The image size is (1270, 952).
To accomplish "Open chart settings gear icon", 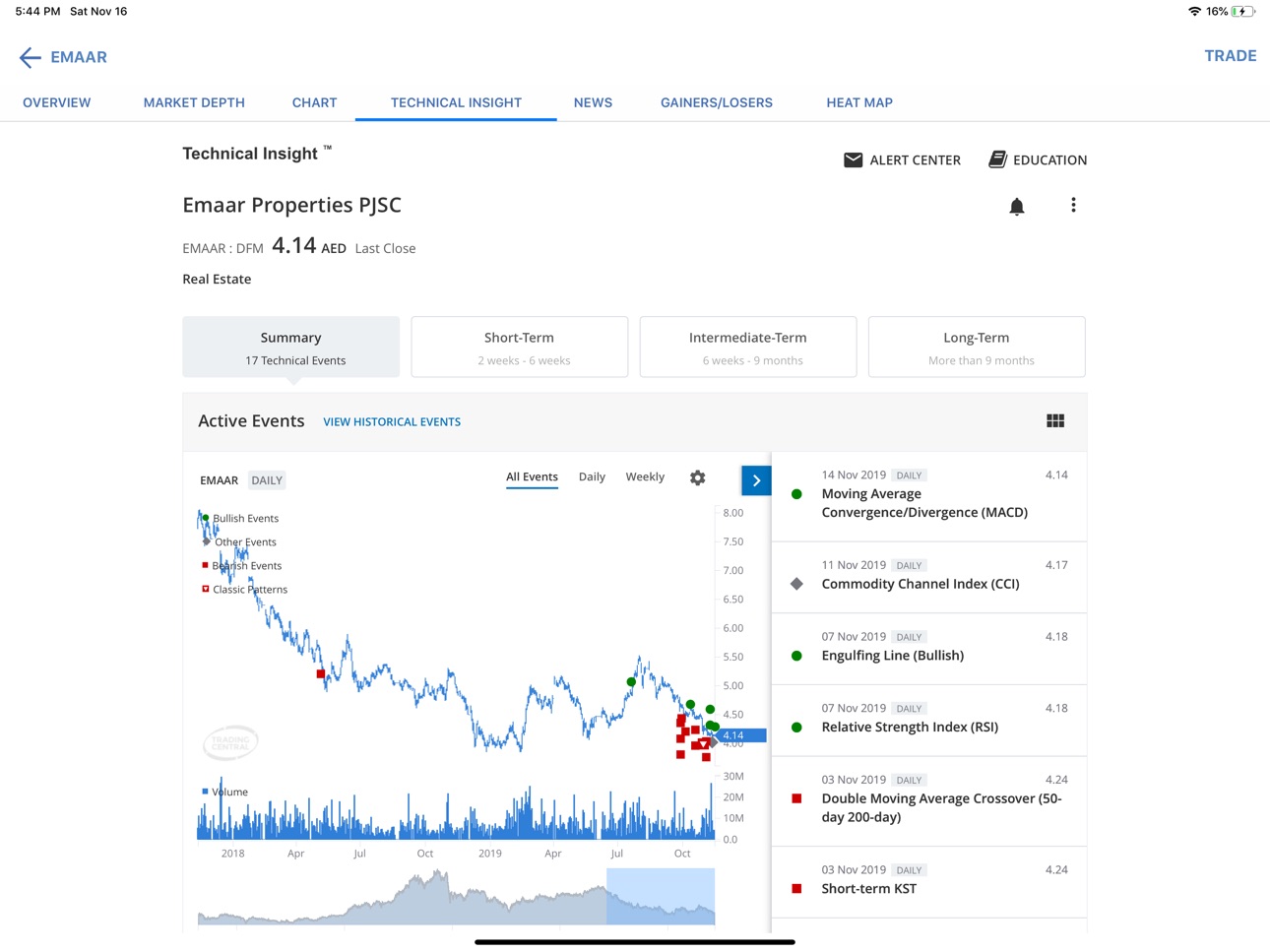I will [697, 477].
